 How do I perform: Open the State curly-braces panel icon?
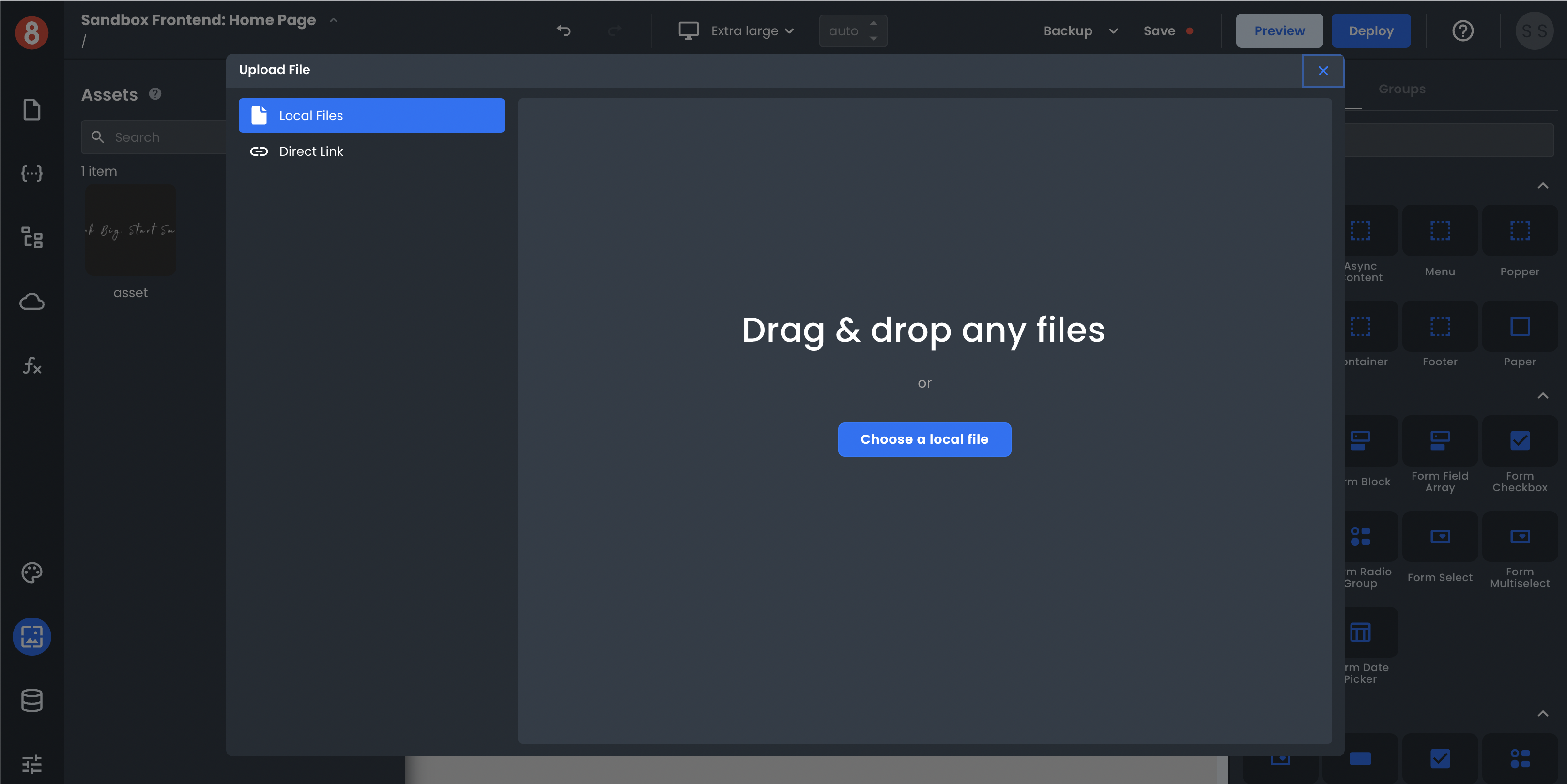point(31,174)
